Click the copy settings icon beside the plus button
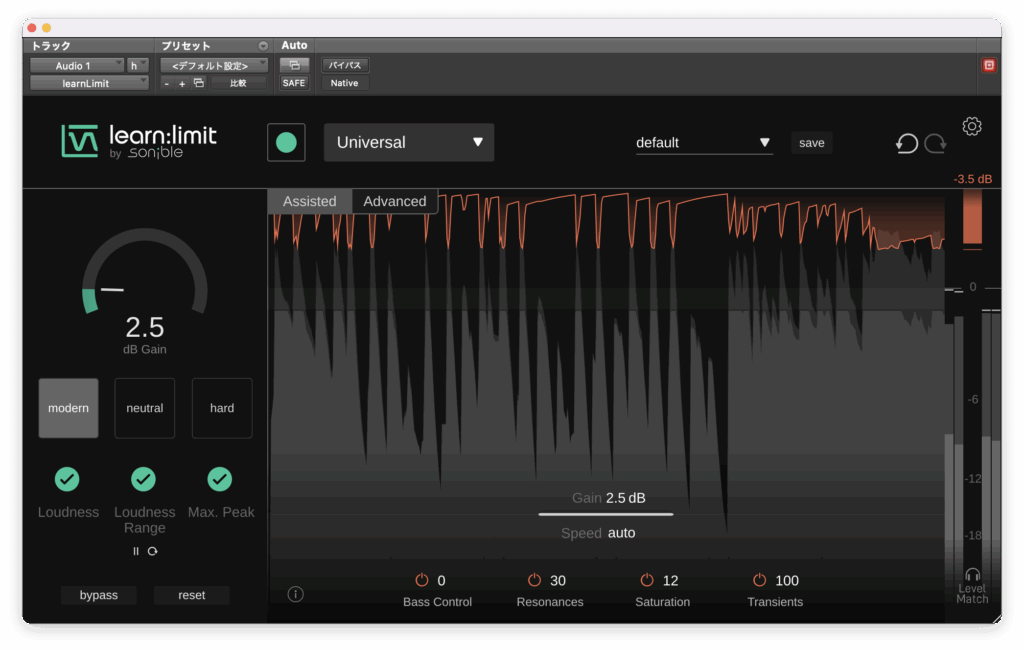1024x650 pixels. [199, 83]
